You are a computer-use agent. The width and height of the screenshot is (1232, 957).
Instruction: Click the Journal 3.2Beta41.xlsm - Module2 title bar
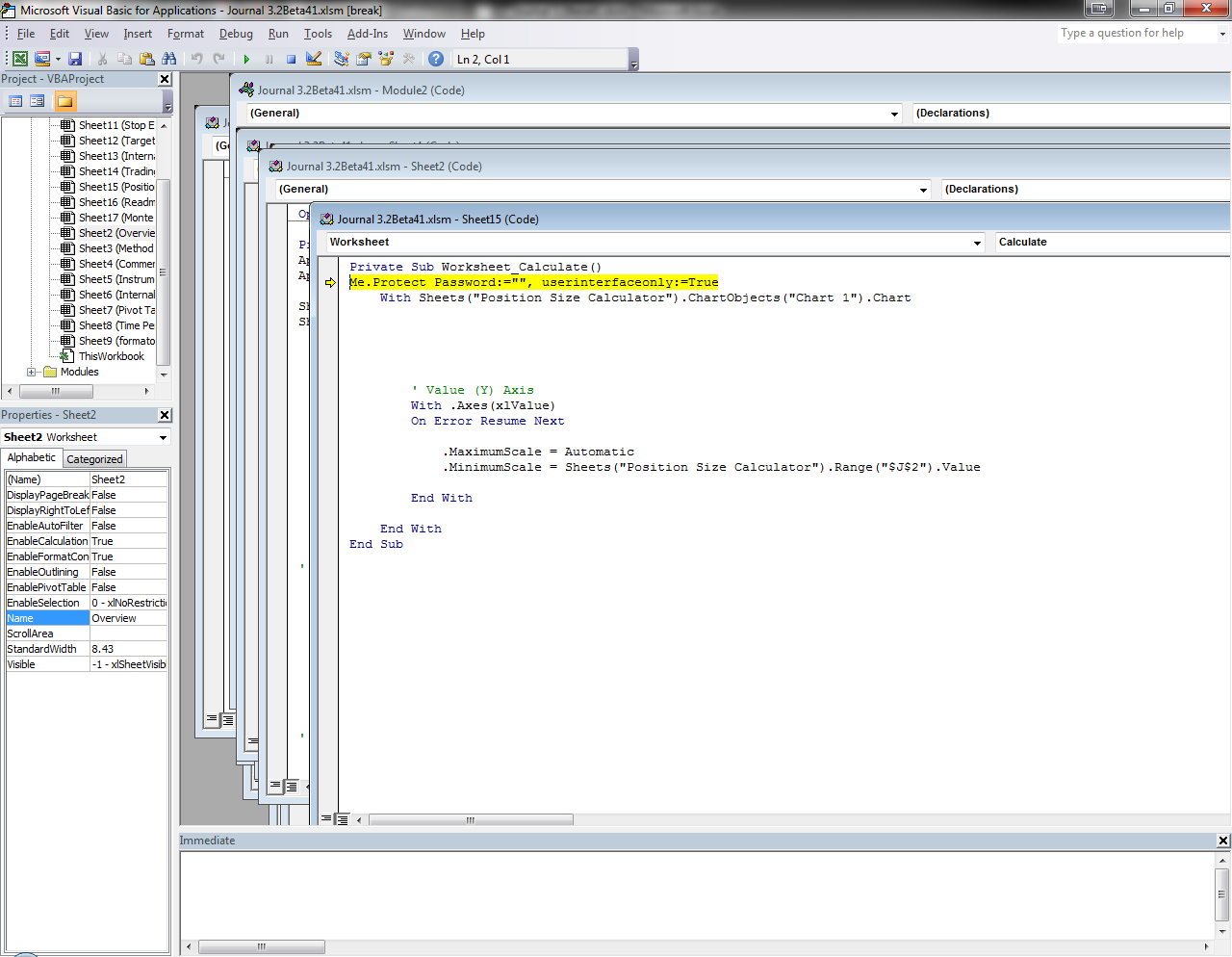731,90
